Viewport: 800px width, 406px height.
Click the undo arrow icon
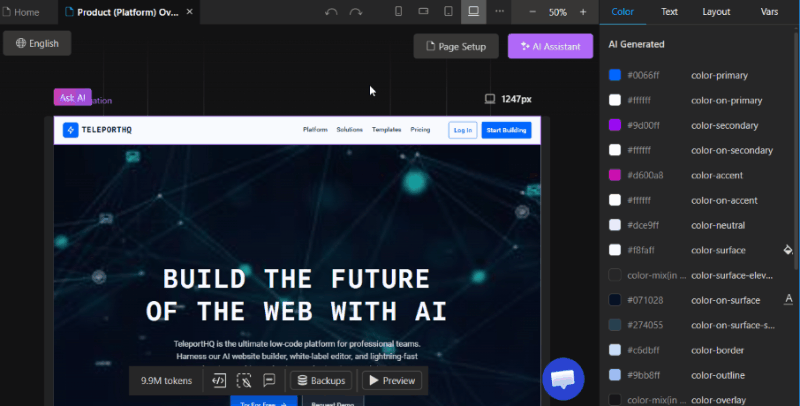click(331, 12)
